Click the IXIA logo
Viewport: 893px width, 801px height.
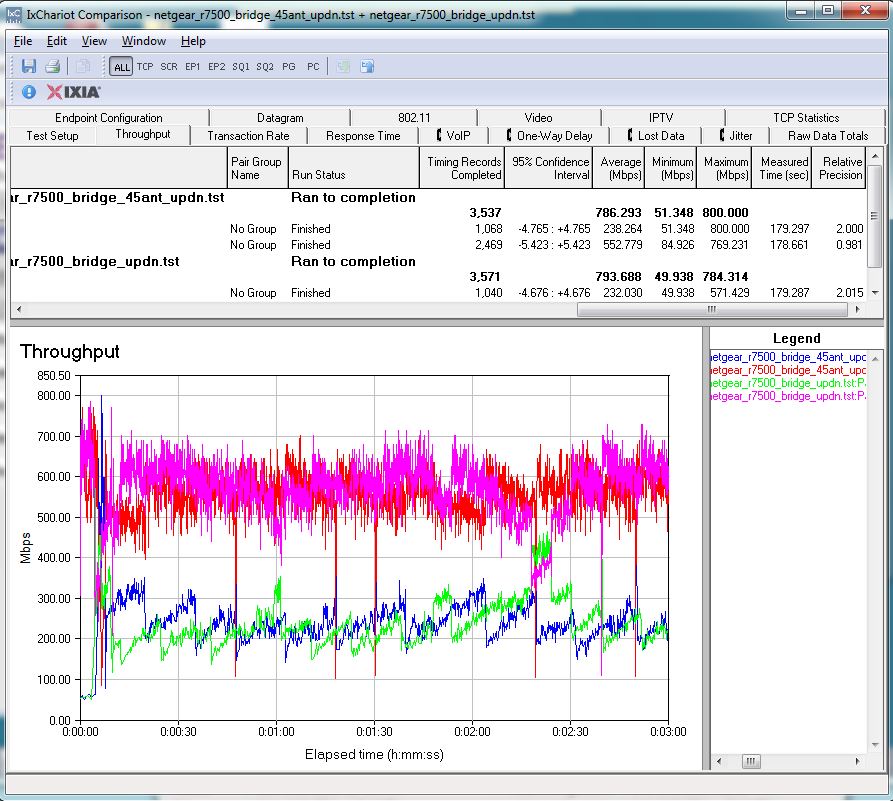point(73,92)
